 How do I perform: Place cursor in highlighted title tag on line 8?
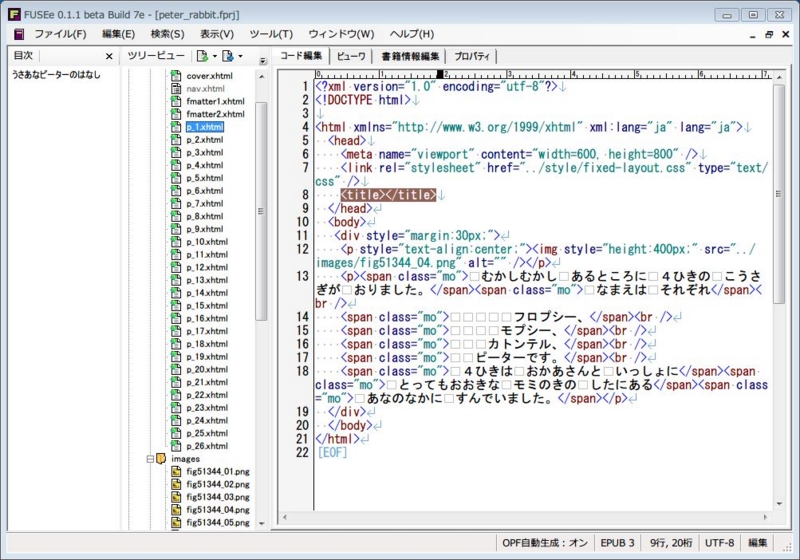[388, 195]
